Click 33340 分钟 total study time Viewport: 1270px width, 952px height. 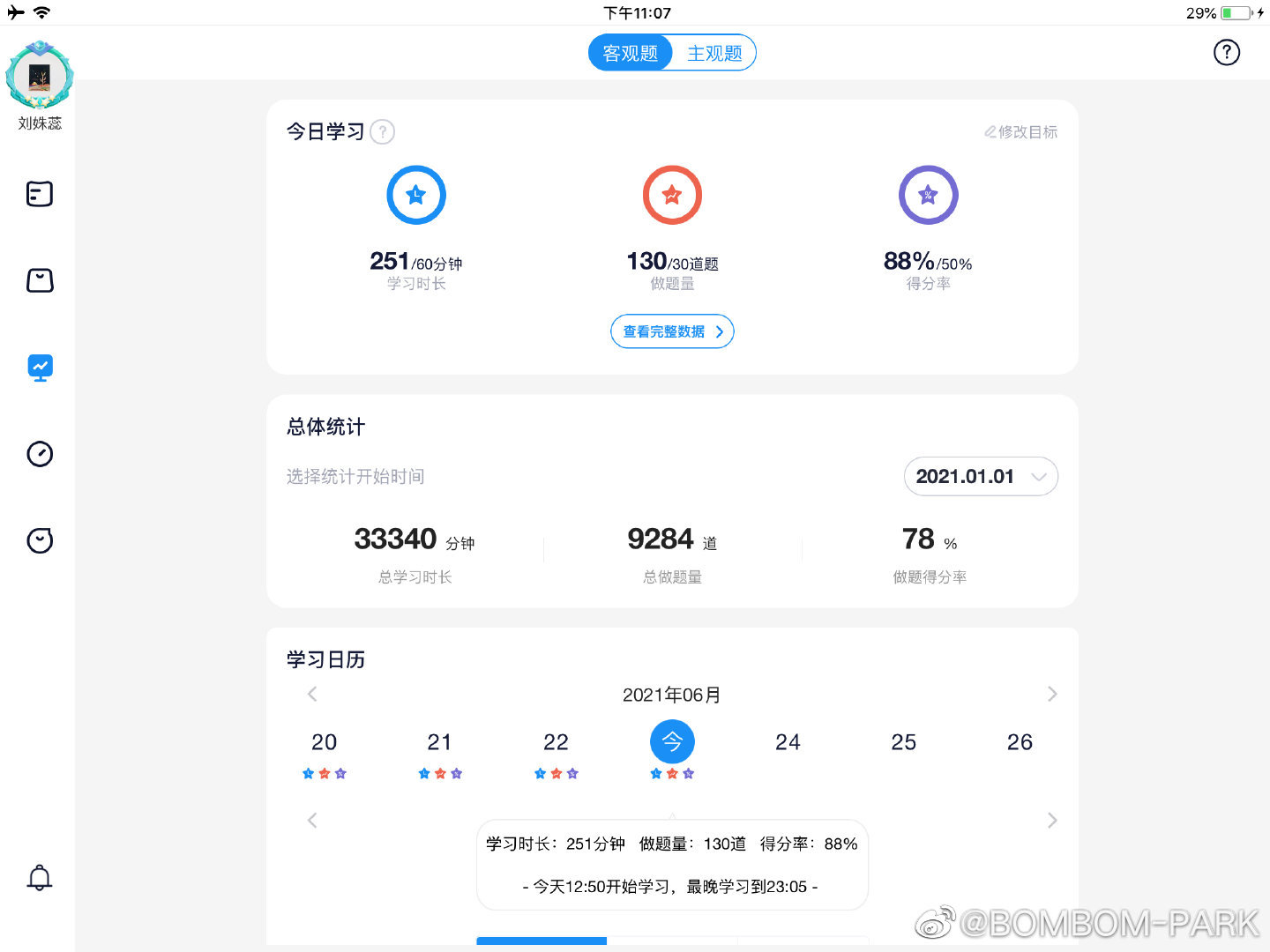(x=415, y=539)
